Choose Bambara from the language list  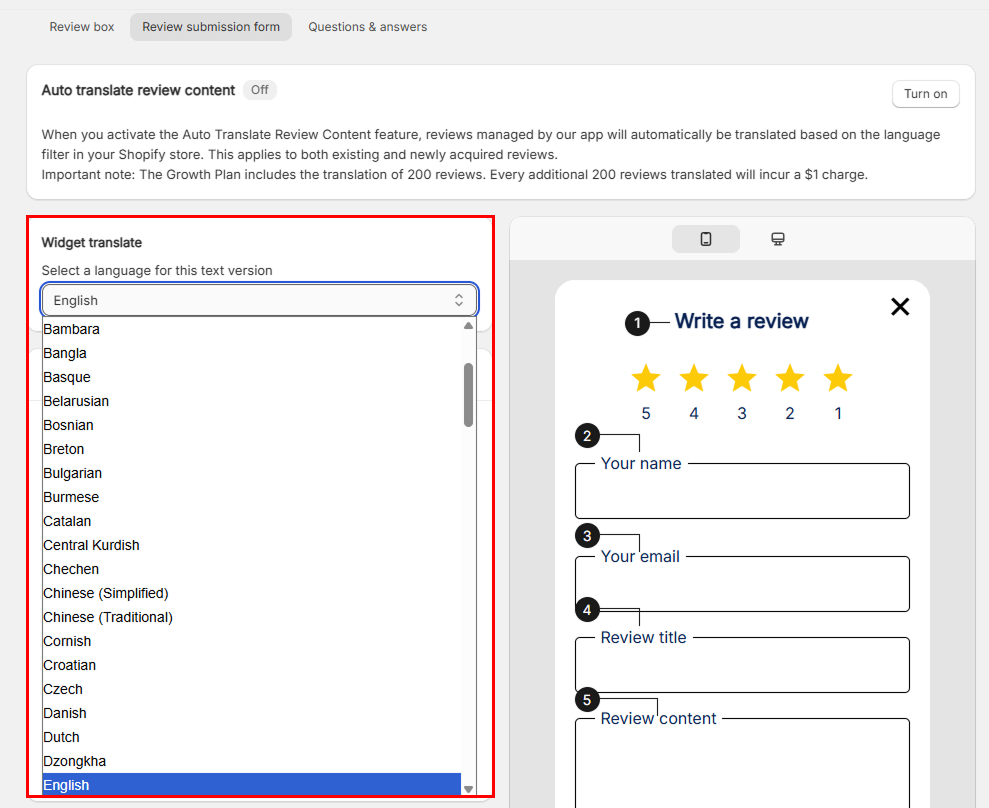click(x=252, y=329)
